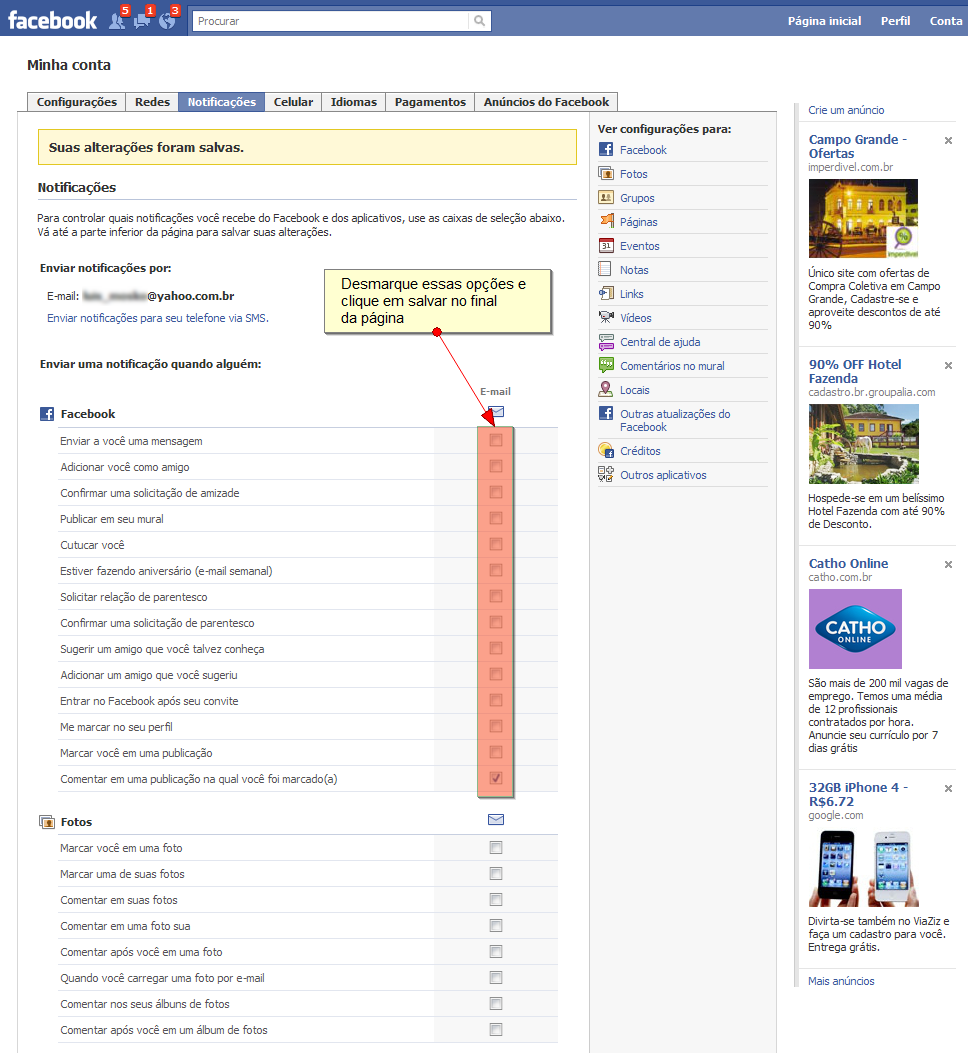Viewport: 968px width, 1053px height.
Task: Click the Fotos sidebar icon
Action: pos(606,173)
